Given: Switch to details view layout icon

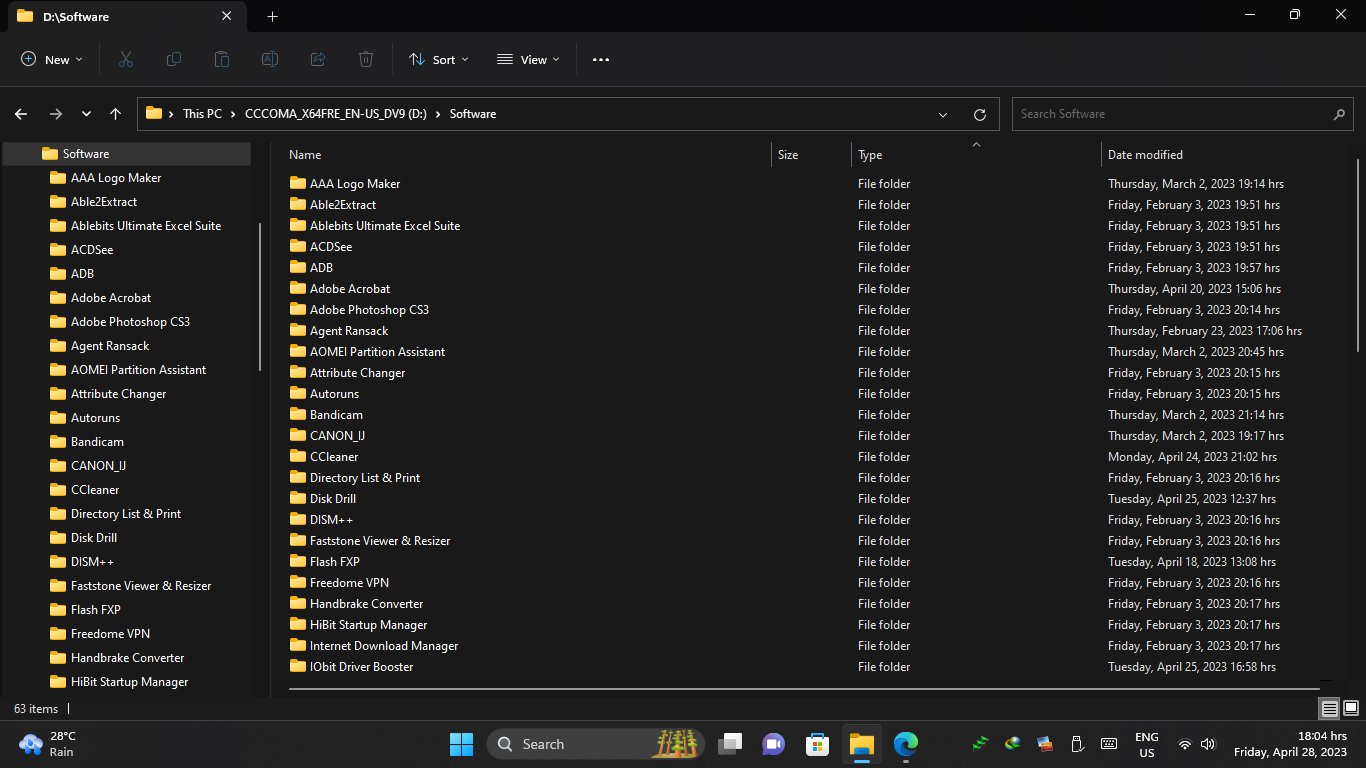Looking at the screenshot, I should (1330, 709).
